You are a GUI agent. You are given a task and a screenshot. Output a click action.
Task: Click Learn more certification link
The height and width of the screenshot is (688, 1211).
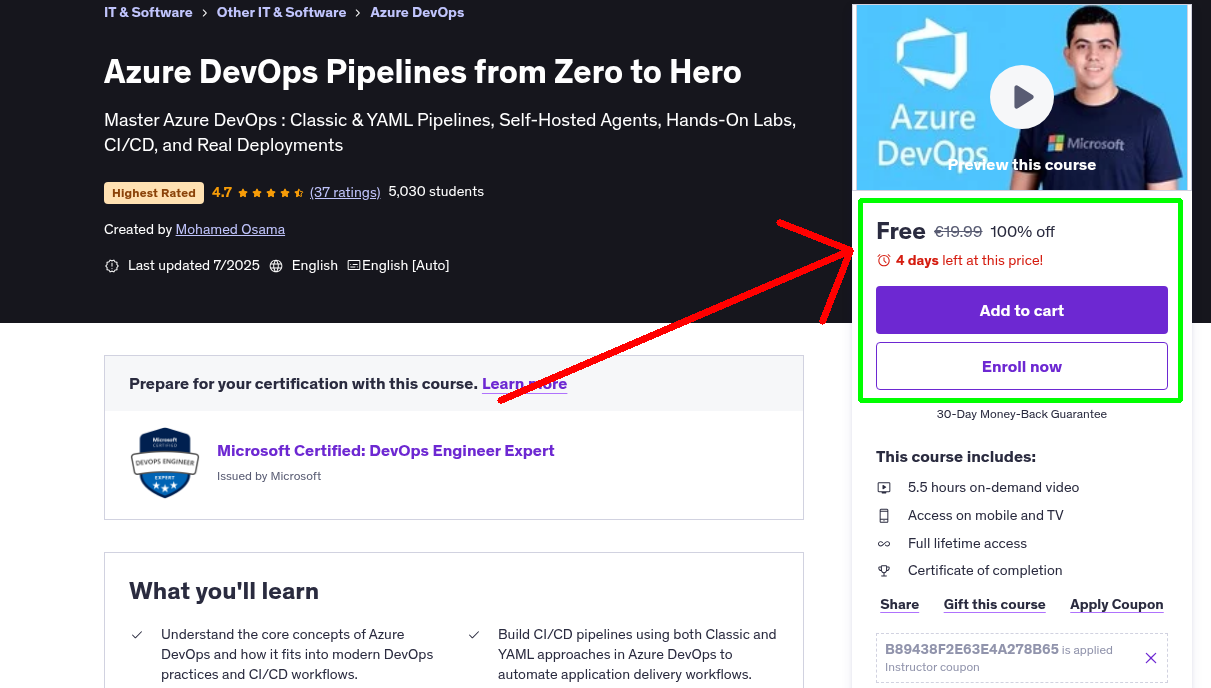(524, 384)
